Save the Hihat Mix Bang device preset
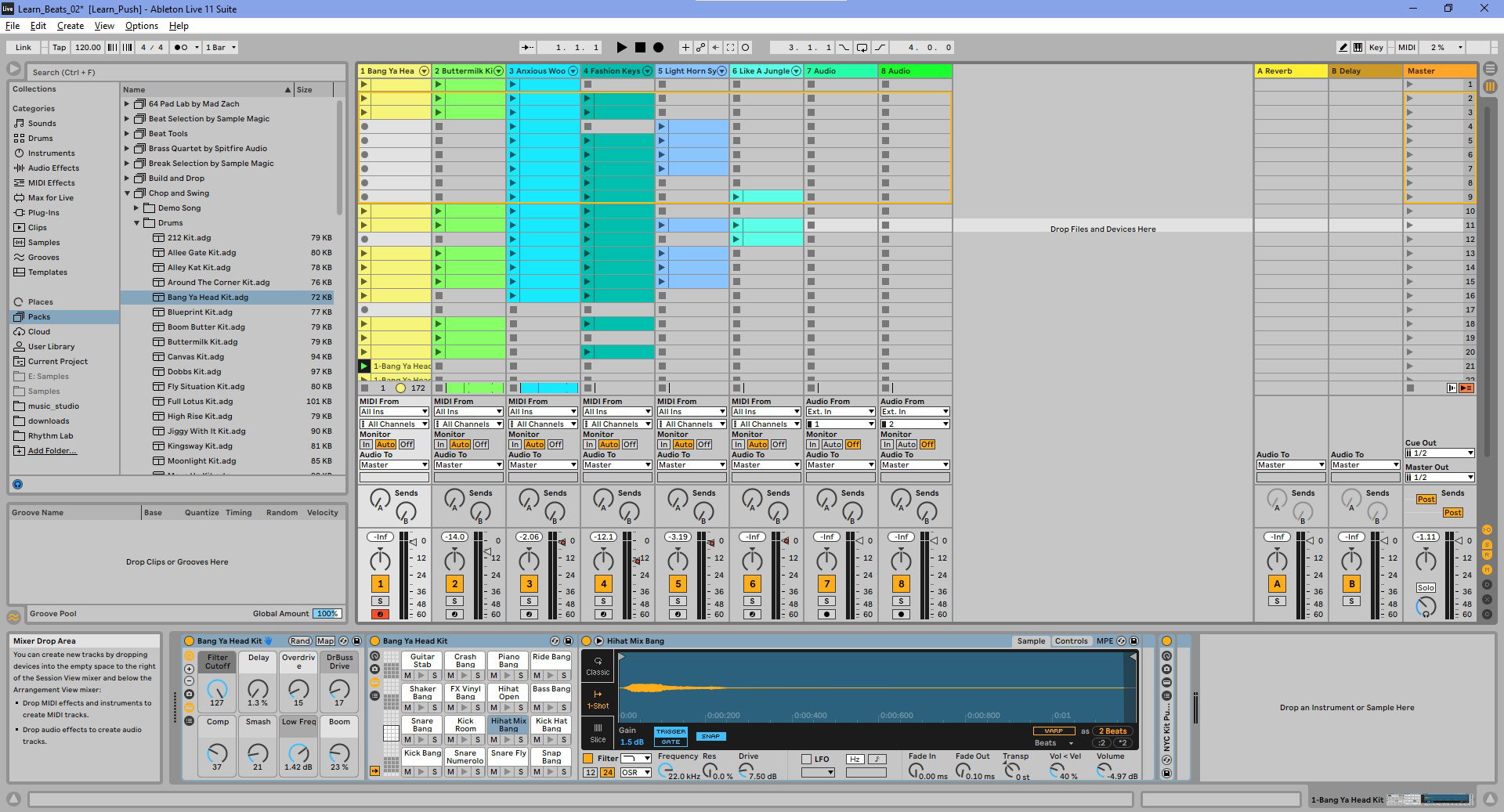 1133,641
